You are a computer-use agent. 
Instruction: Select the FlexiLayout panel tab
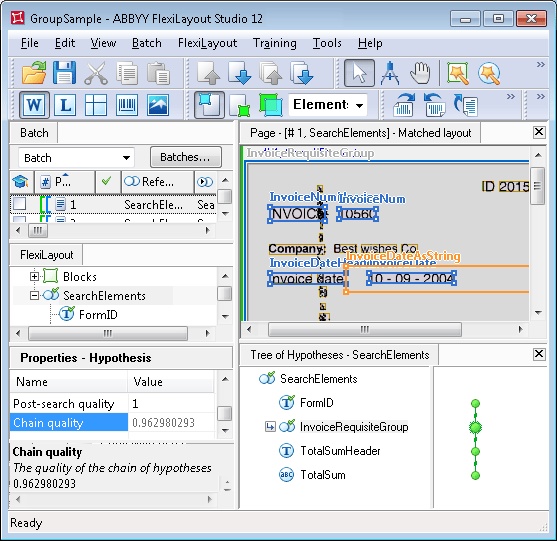[x=46, y=255]
